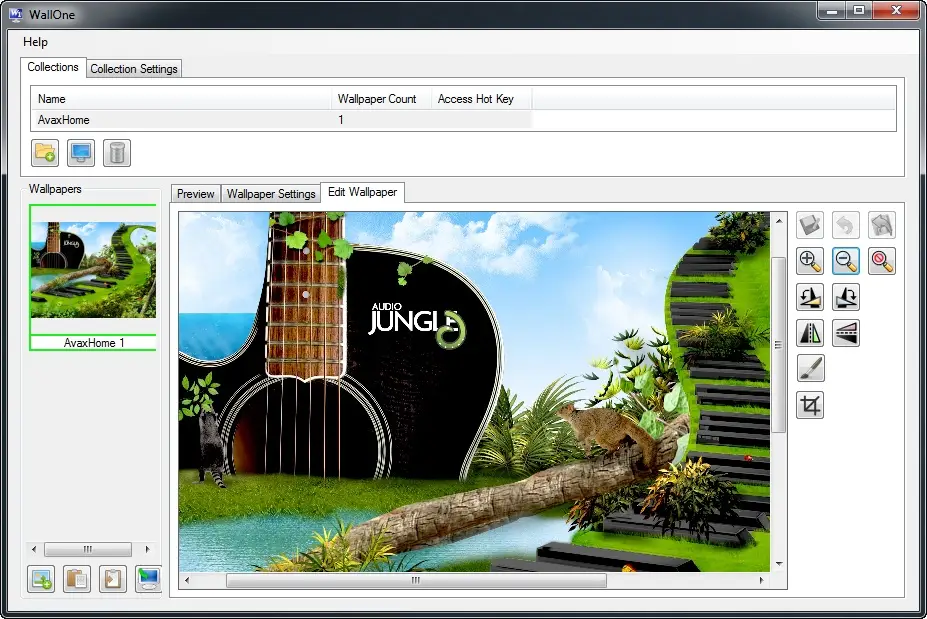Click the Wallpapers list scroll left arrow
The image size is (927, 619).
tap(34, 549)
